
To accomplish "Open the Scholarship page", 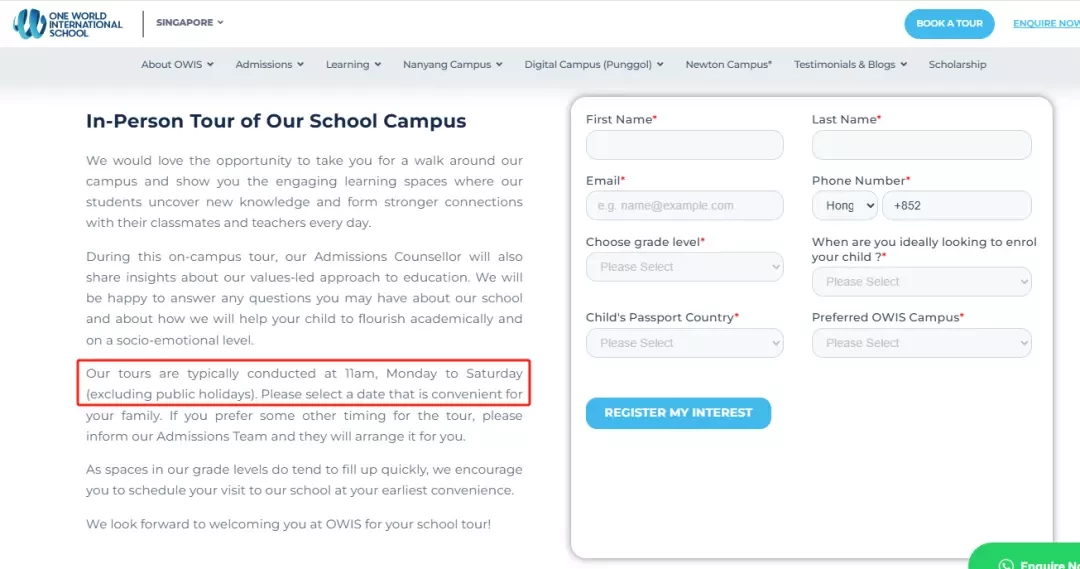I will pyautogui.click(x=957, y=64).
